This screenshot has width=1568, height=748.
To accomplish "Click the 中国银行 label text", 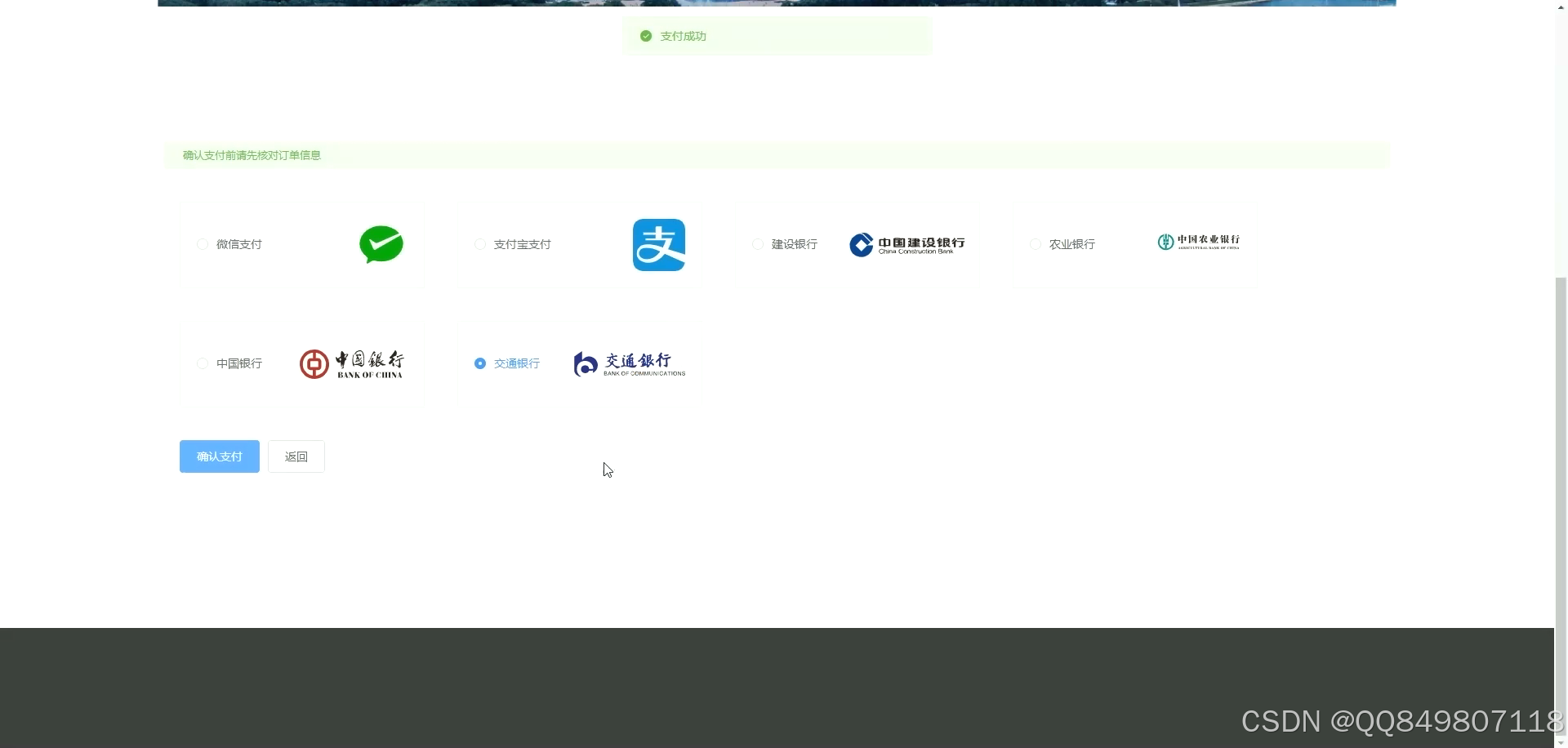I will pyautogui.click(x=239, y=363).
